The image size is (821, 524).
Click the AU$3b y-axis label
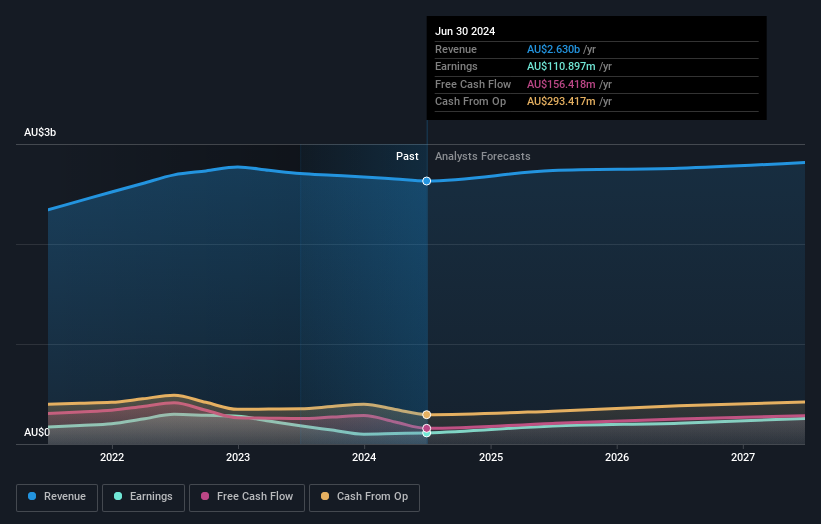(40, 132)
